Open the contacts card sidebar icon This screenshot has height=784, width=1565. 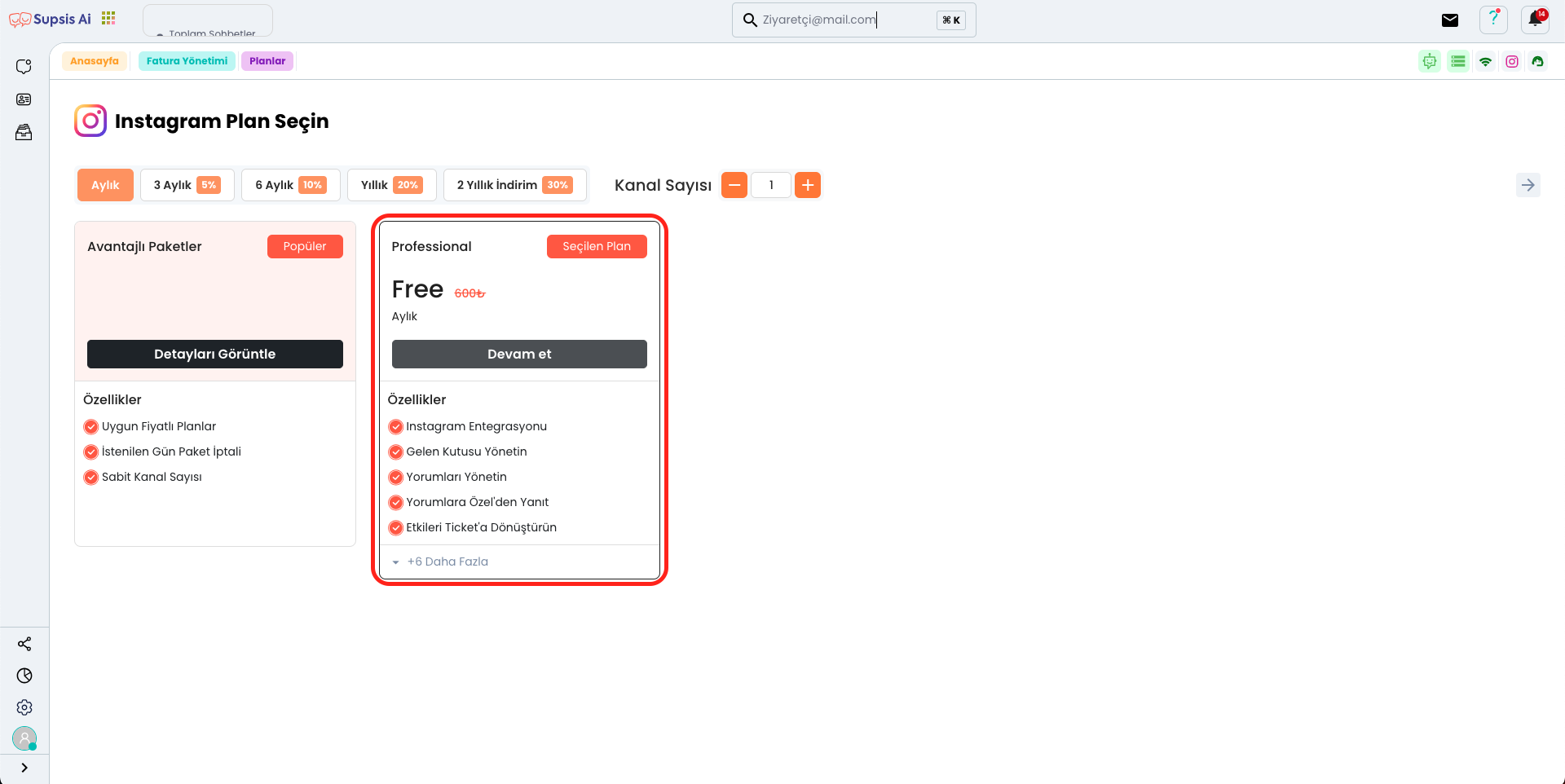[x=24, y=99]
